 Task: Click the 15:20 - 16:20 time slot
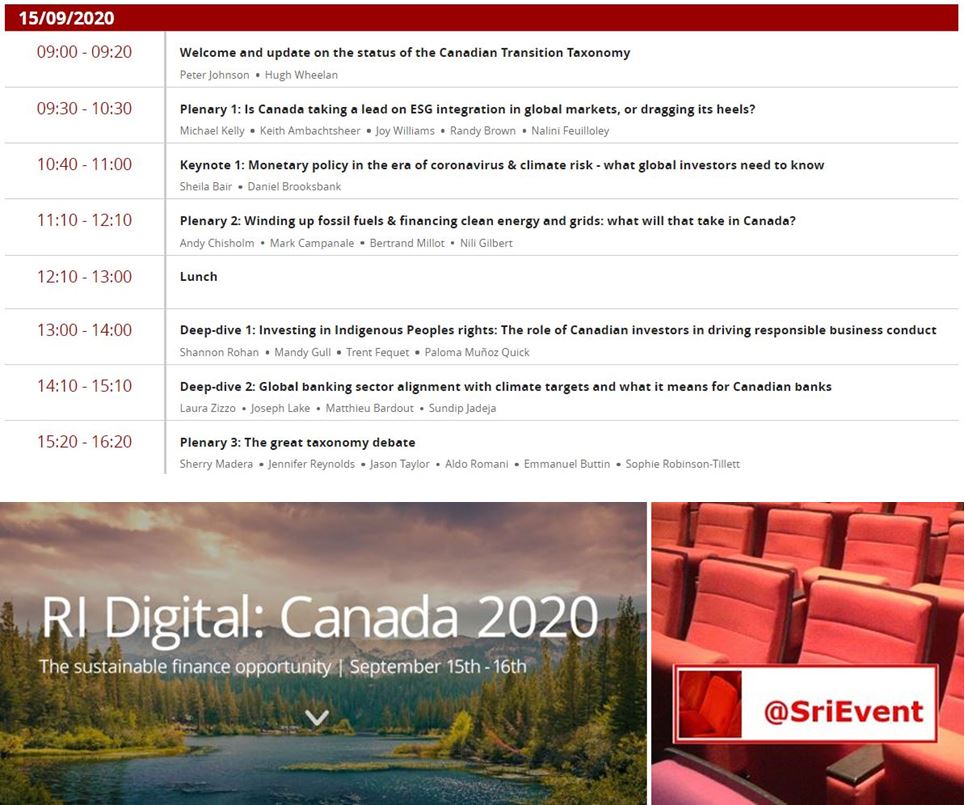tap(84, 442)
